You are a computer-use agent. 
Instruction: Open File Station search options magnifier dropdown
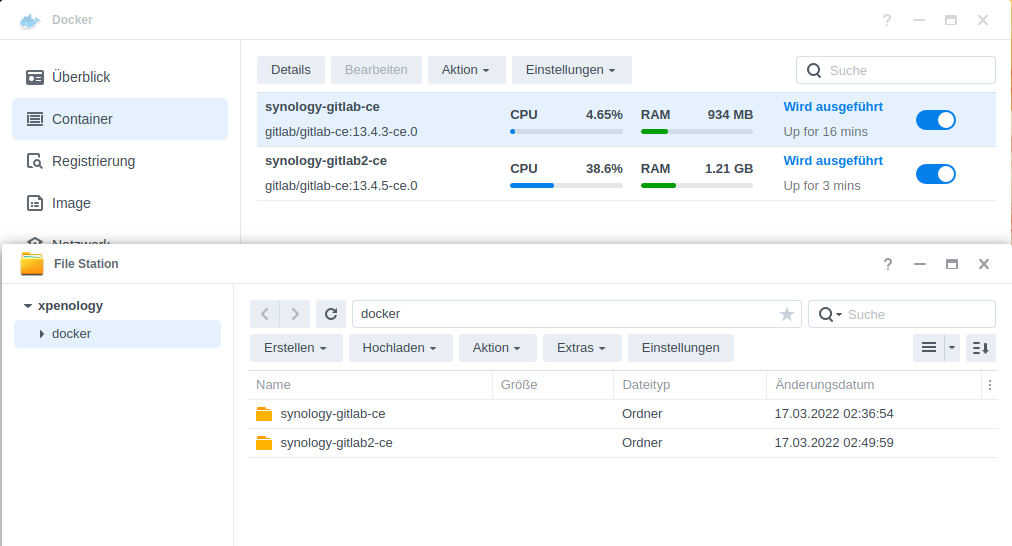830,314
